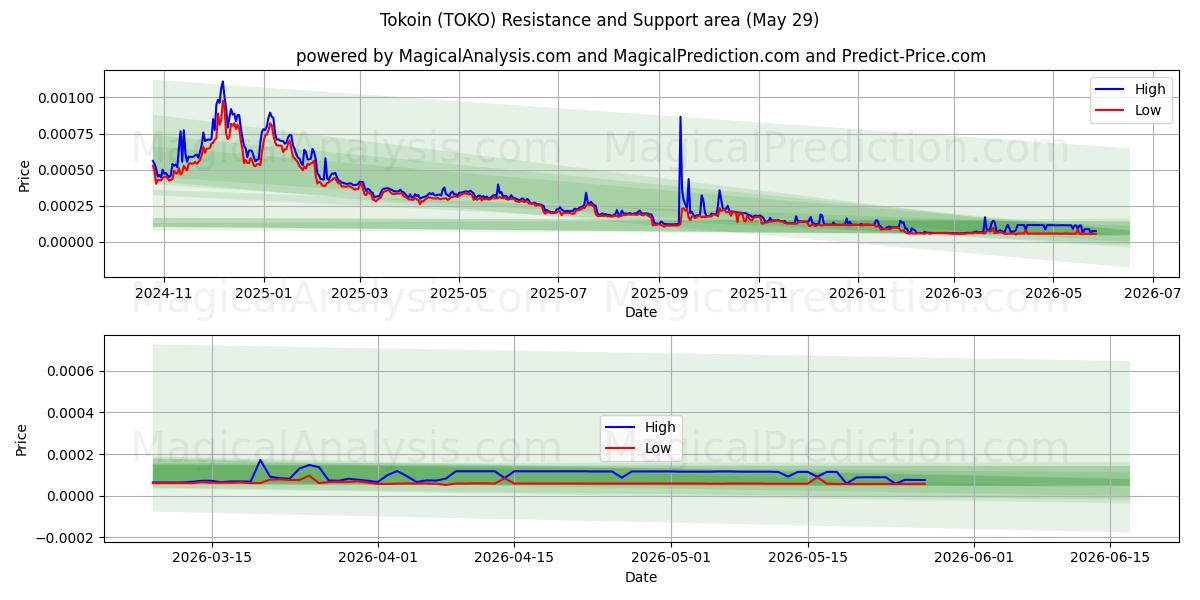
Task: Click the '2026-05-15' x-axis label
Action: [807, 559]
